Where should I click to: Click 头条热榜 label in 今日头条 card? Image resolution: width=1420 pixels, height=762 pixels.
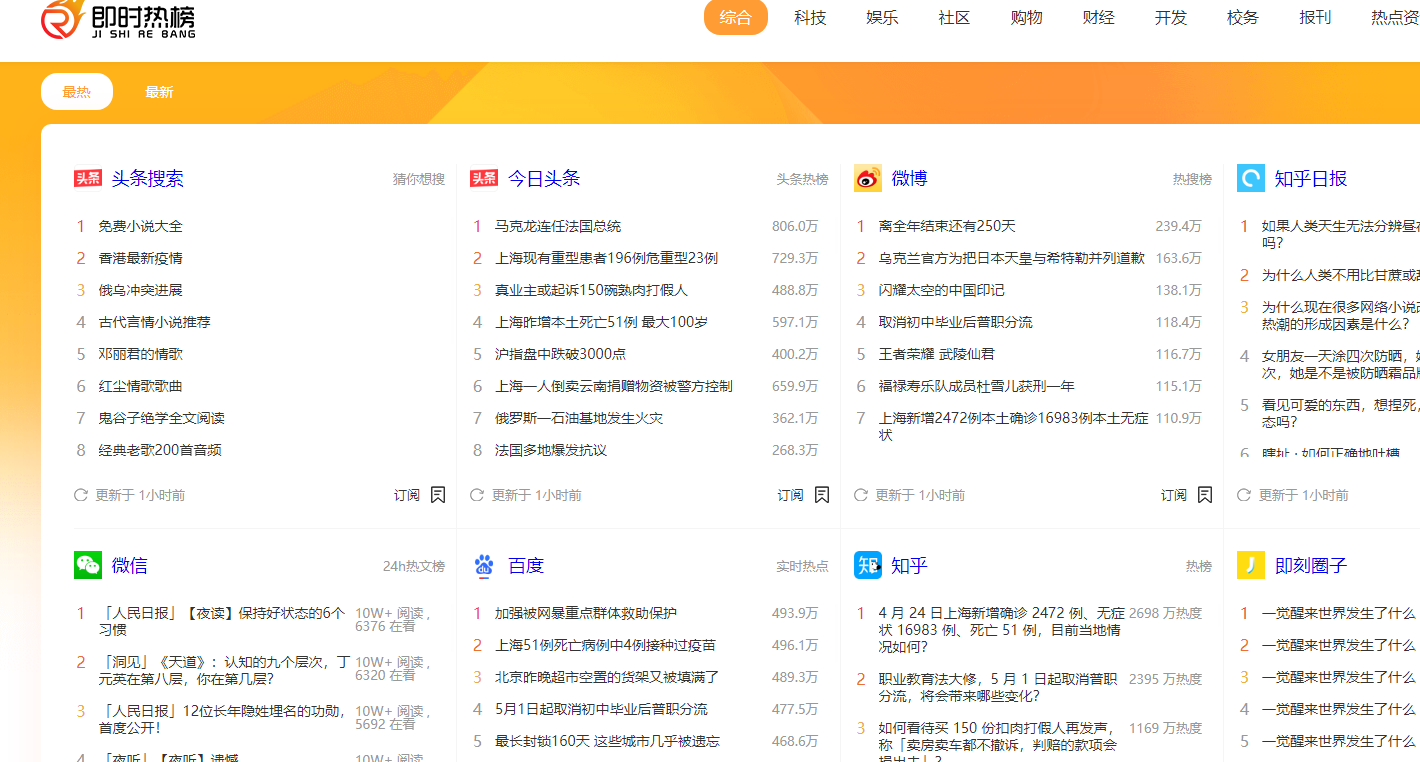pos(803,179)
